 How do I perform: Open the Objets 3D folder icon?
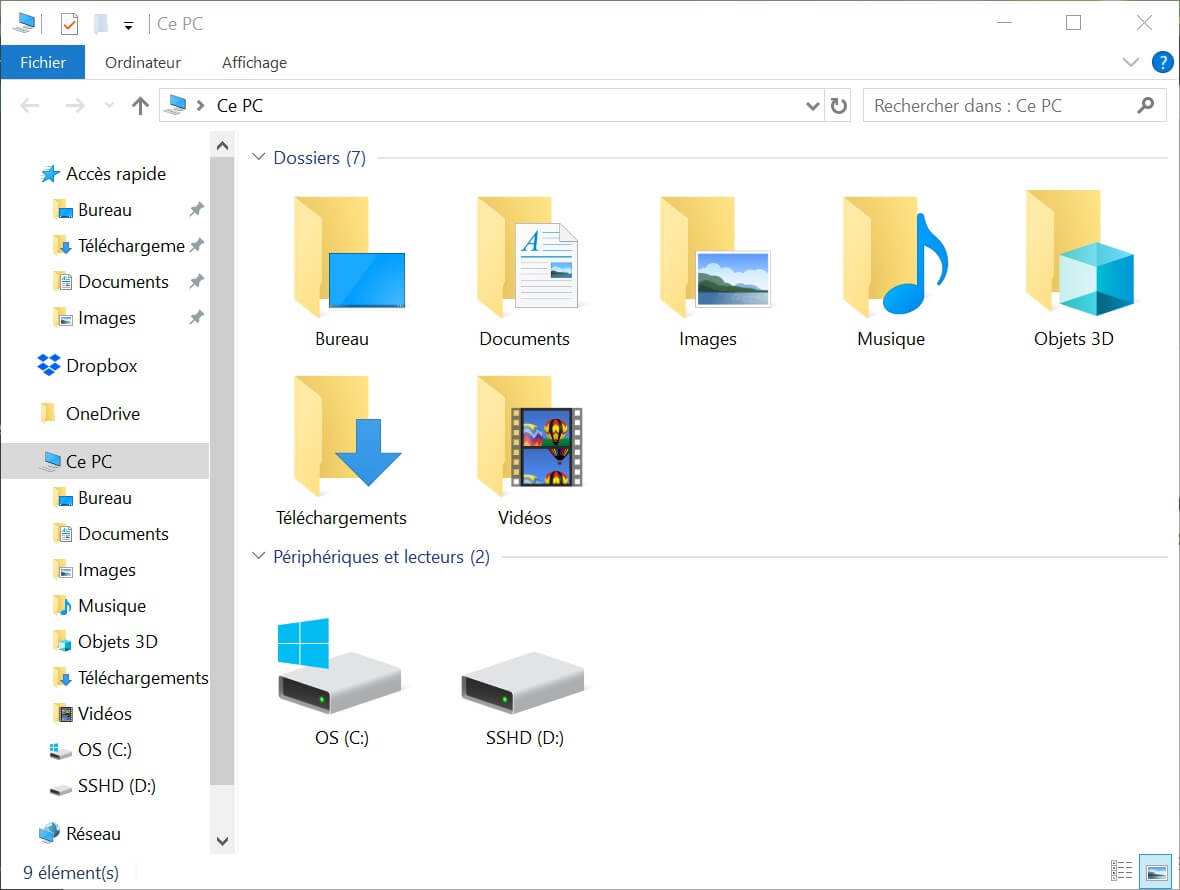(1076, 256)
